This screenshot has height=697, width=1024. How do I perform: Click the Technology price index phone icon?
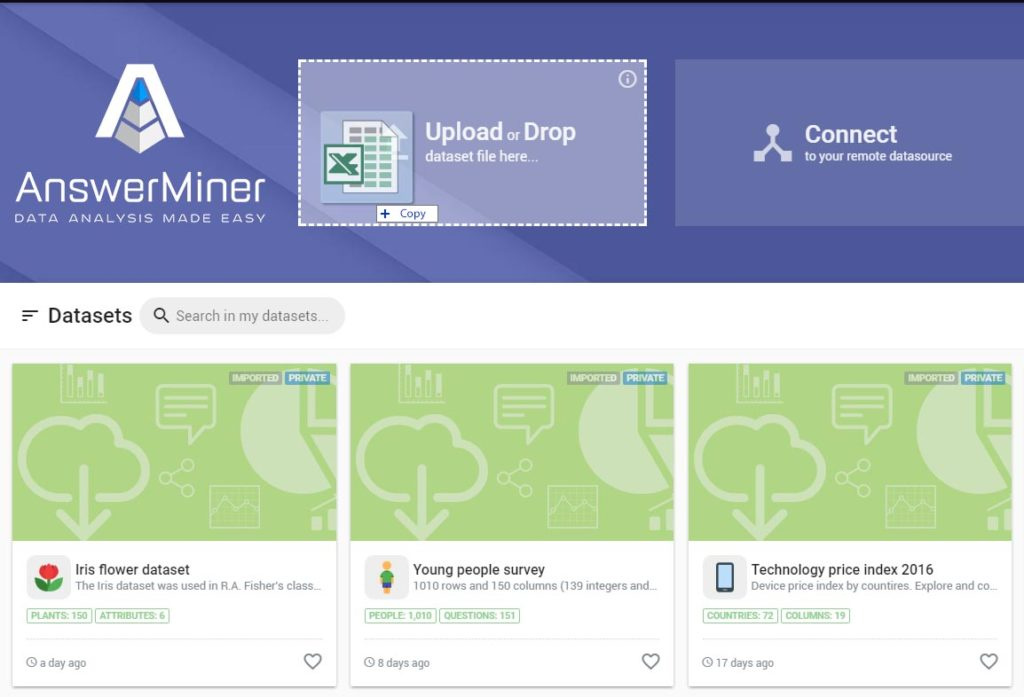[x=724, y=577]
